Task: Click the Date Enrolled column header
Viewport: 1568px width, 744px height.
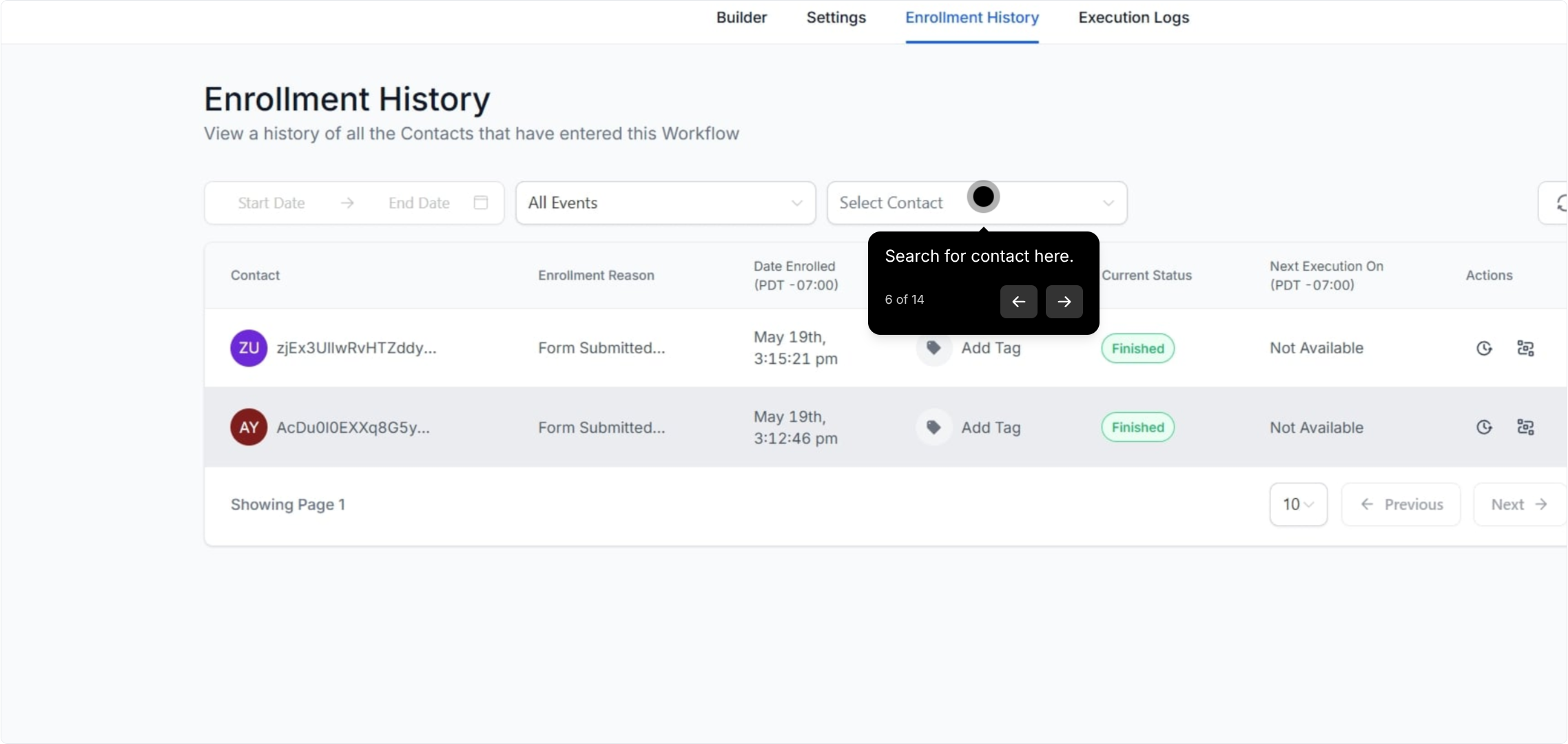Action: click(x=796, y=276)
